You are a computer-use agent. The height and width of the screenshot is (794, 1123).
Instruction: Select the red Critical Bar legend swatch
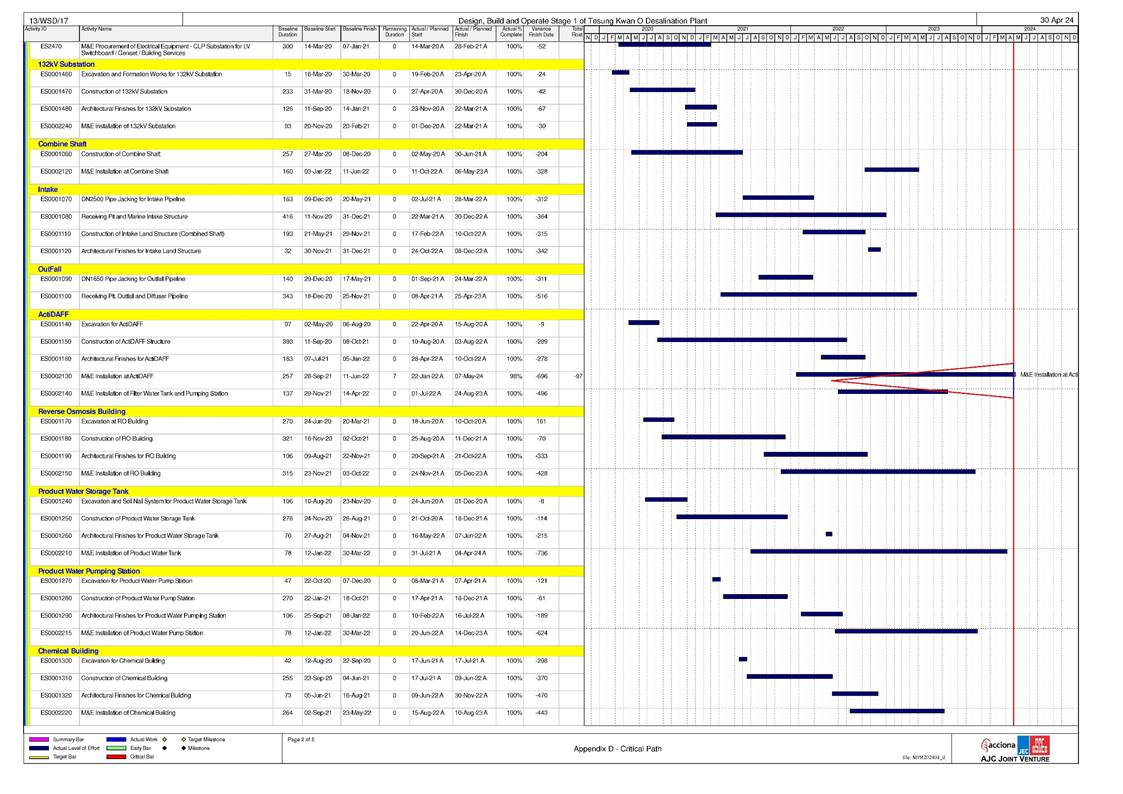click(x=114, y=757)
